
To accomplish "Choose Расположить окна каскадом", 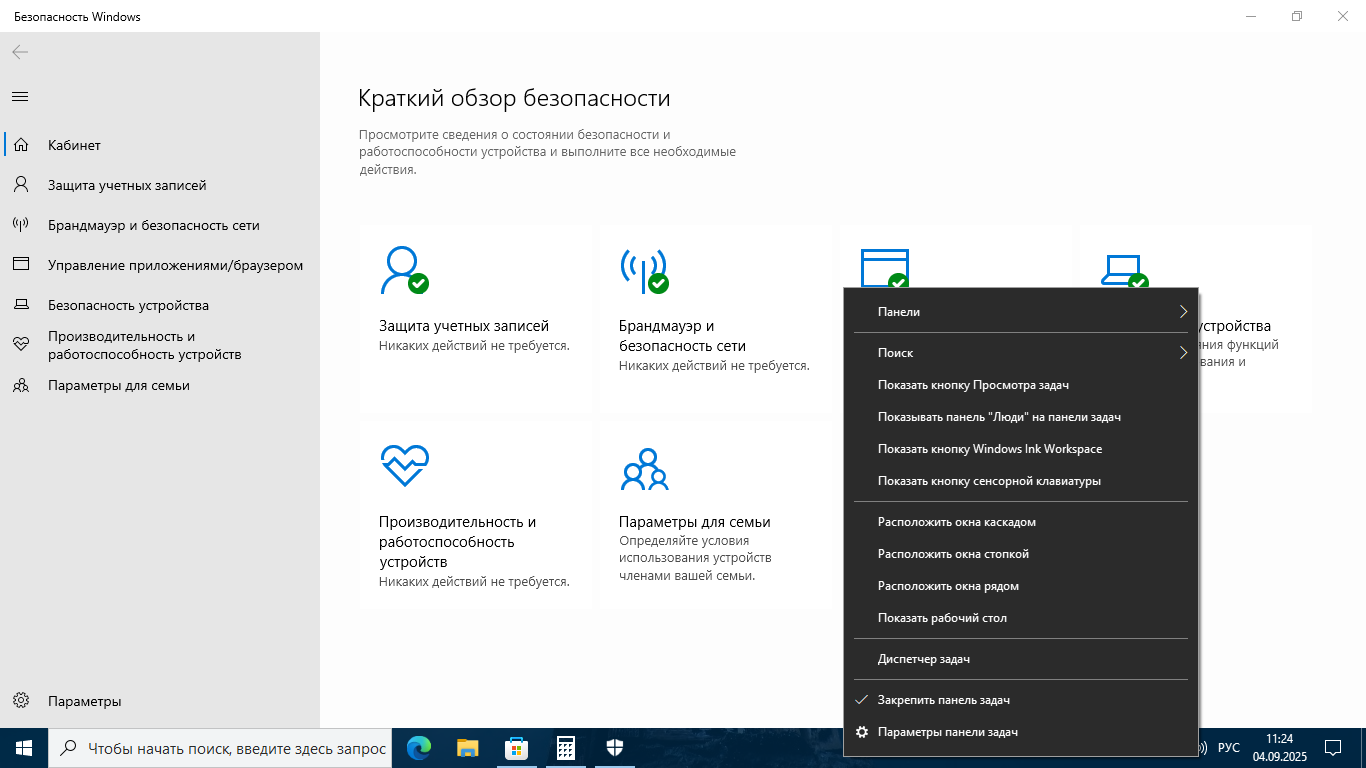I will 1021,522.
